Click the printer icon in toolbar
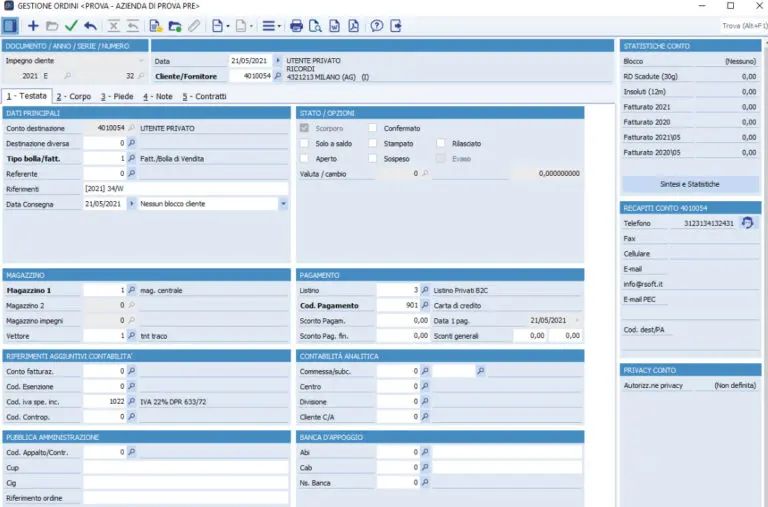 296,26
